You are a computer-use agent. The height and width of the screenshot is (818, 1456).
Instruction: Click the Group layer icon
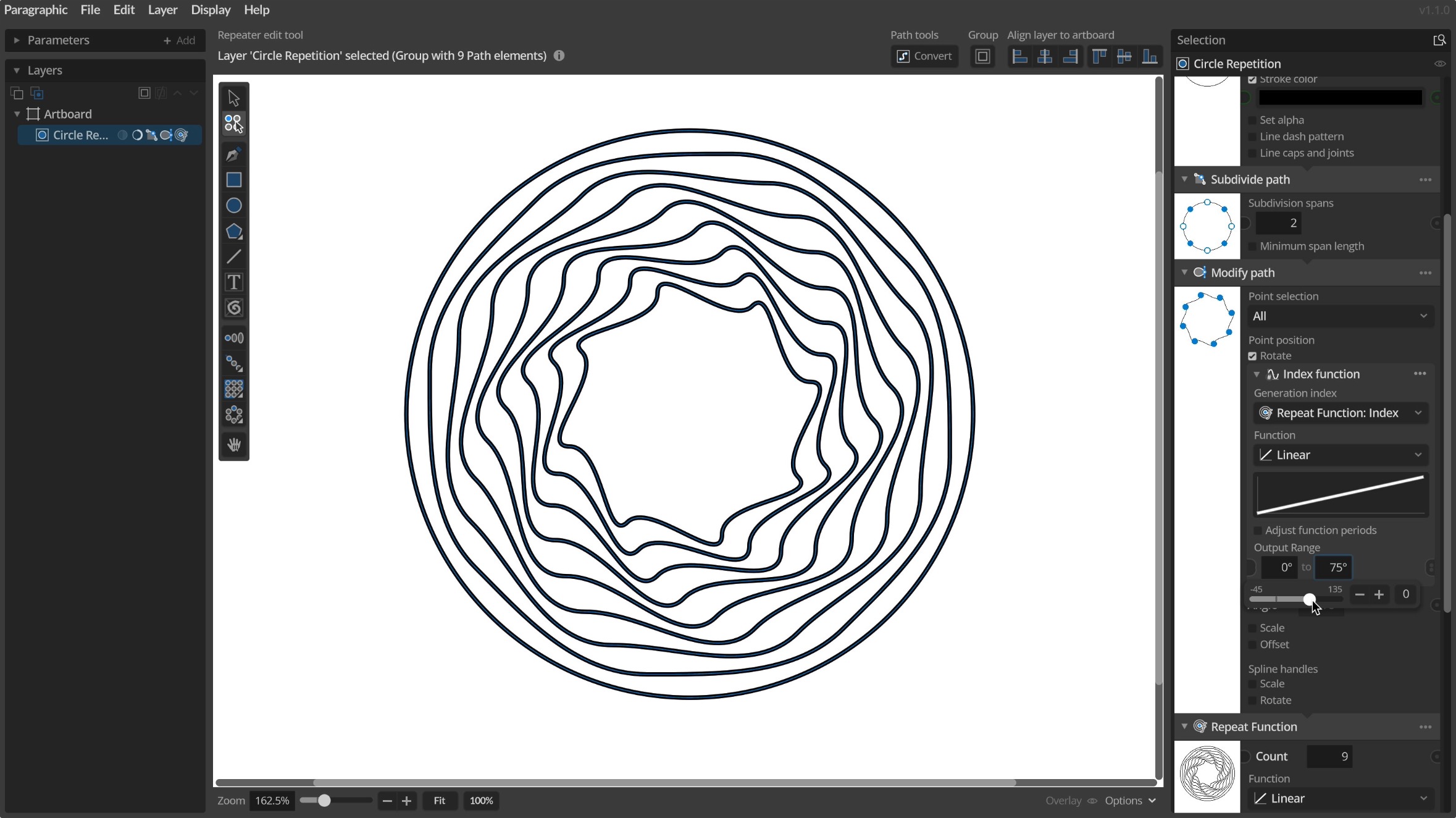[x=982, y=57]
